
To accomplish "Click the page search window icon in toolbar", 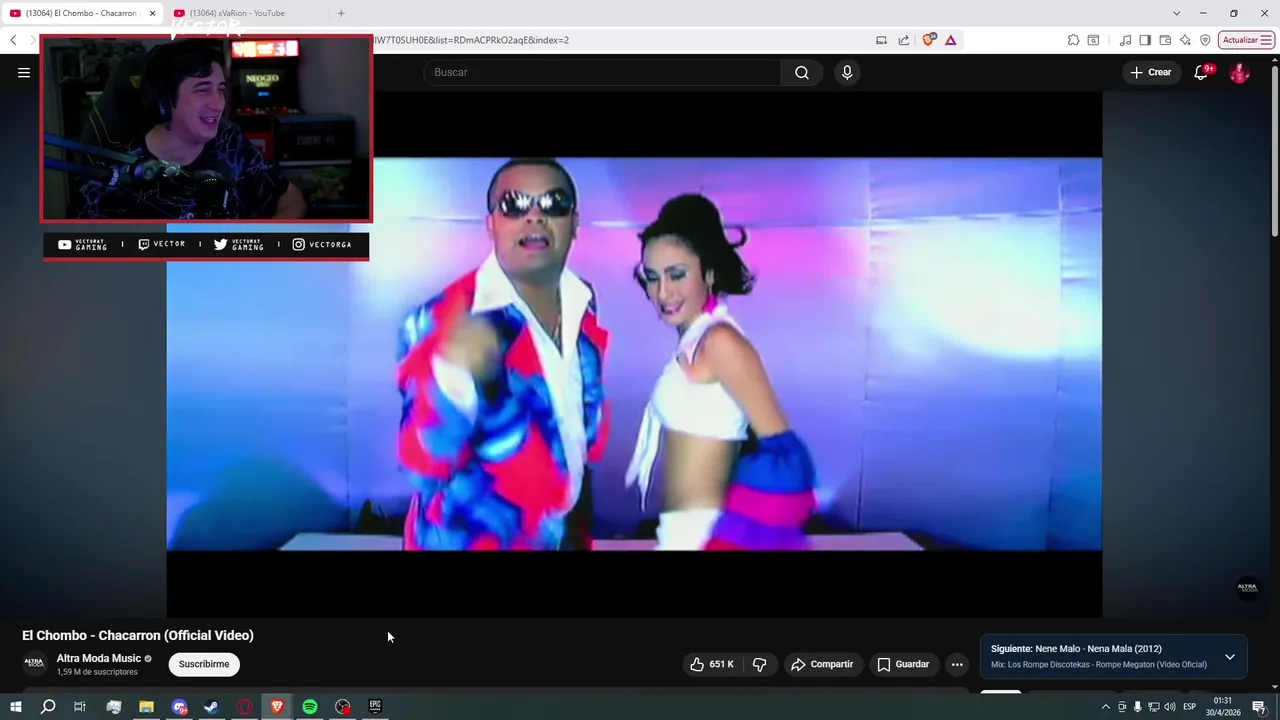I will (1093, 40).
